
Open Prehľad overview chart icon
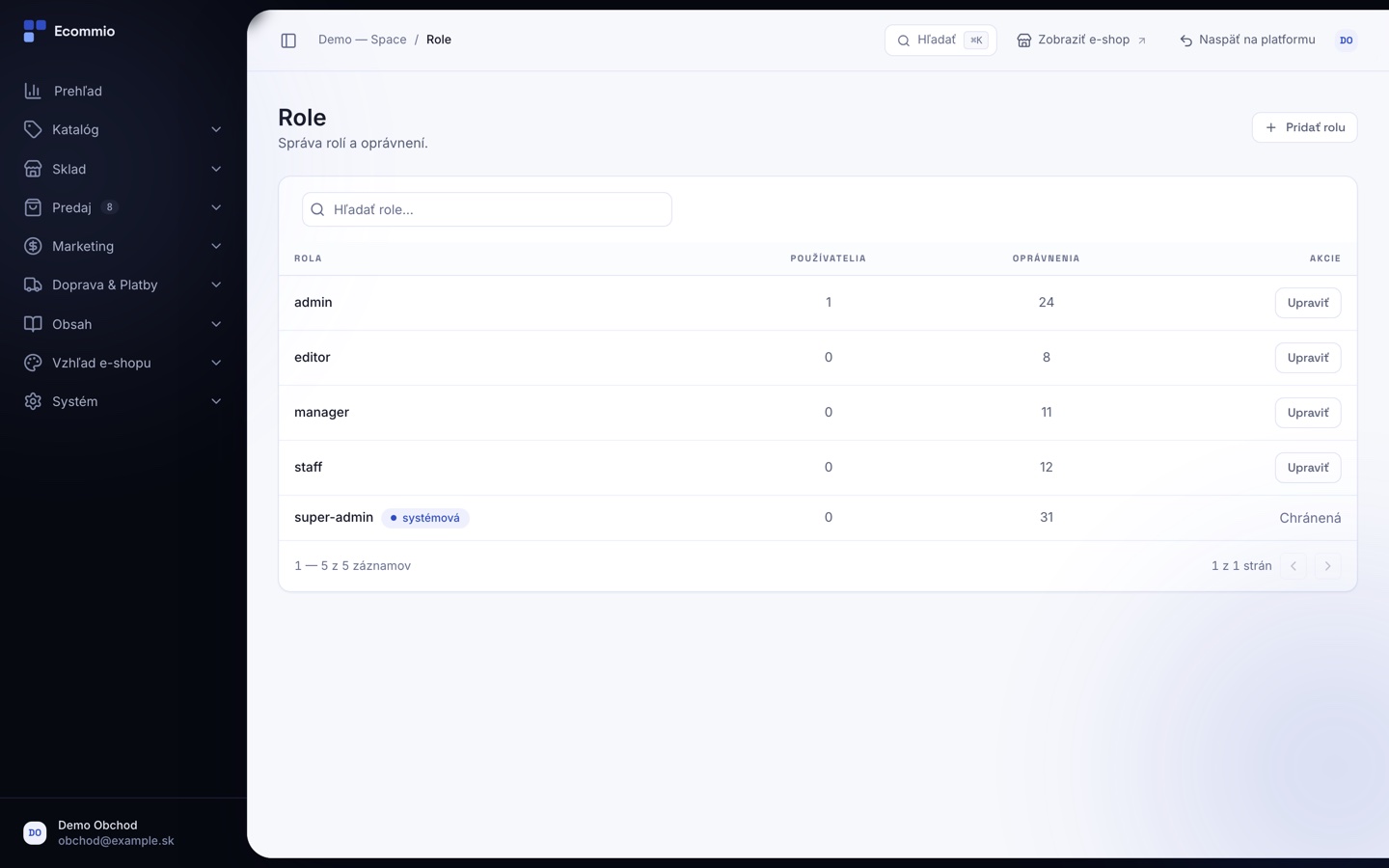coord(33,91)
